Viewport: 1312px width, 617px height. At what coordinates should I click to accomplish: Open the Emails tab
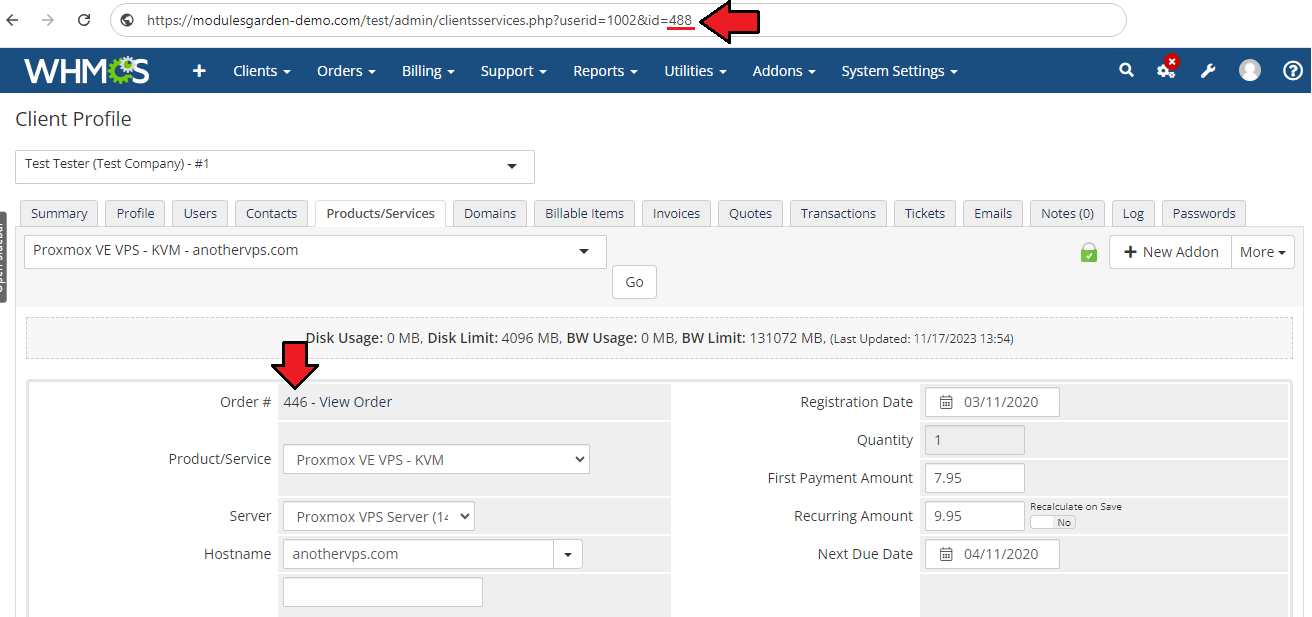click(x=993, y=213)
